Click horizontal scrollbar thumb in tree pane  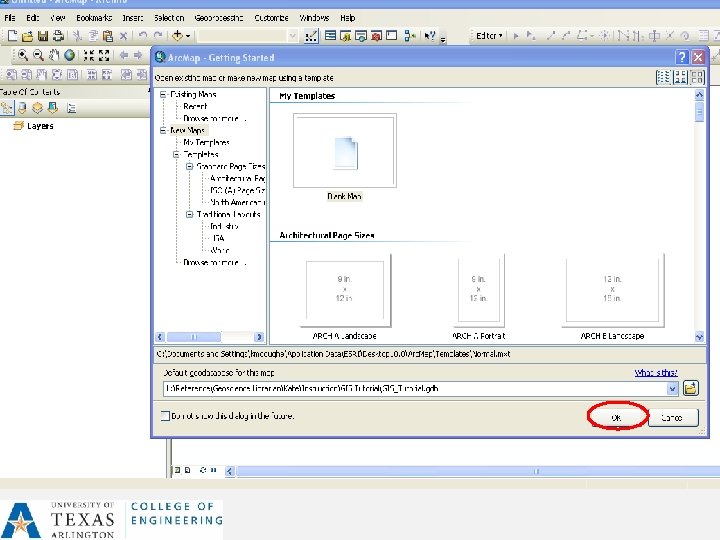point(194,337)
